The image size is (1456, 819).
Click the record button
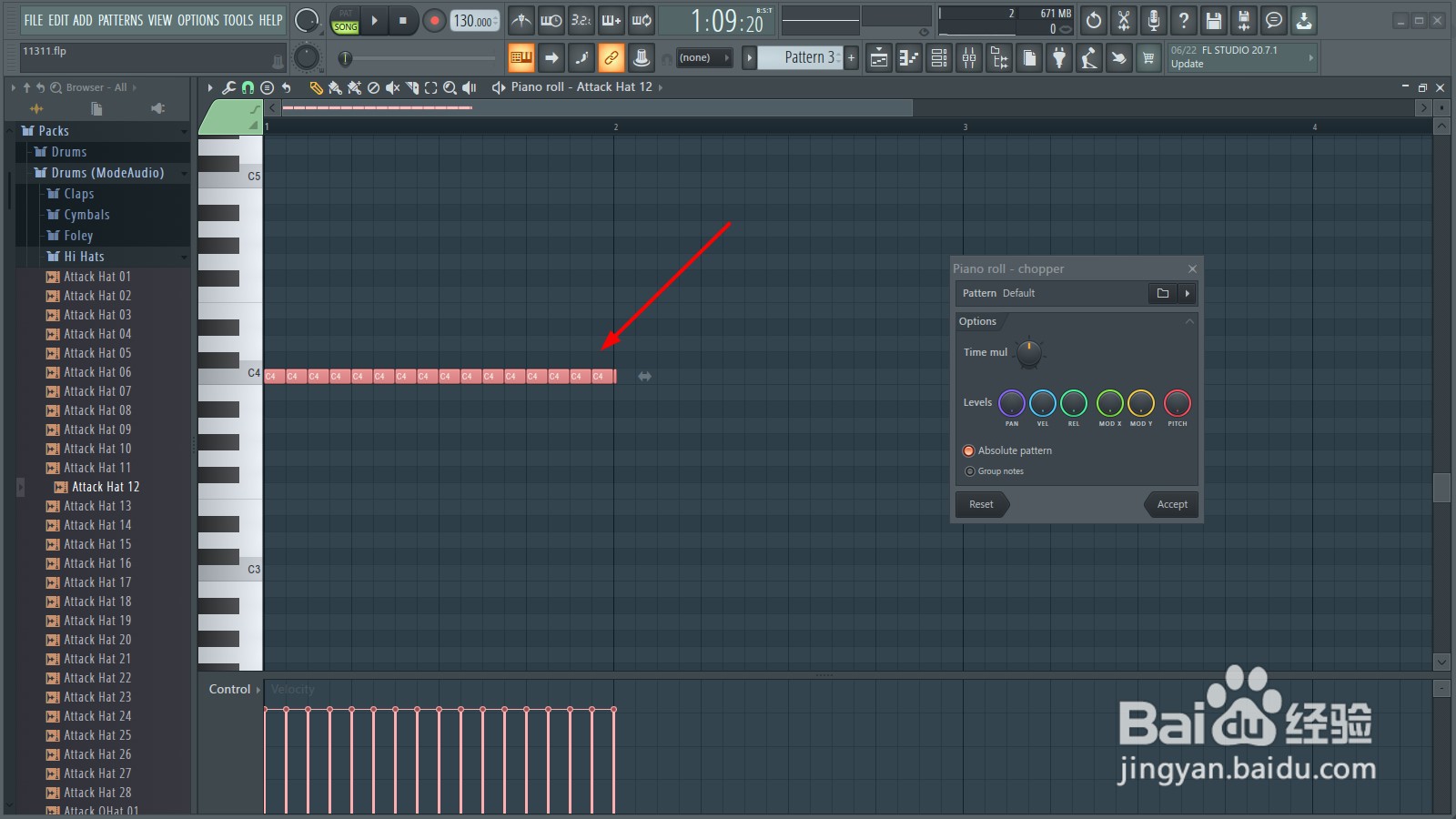[x=434, y=20]
